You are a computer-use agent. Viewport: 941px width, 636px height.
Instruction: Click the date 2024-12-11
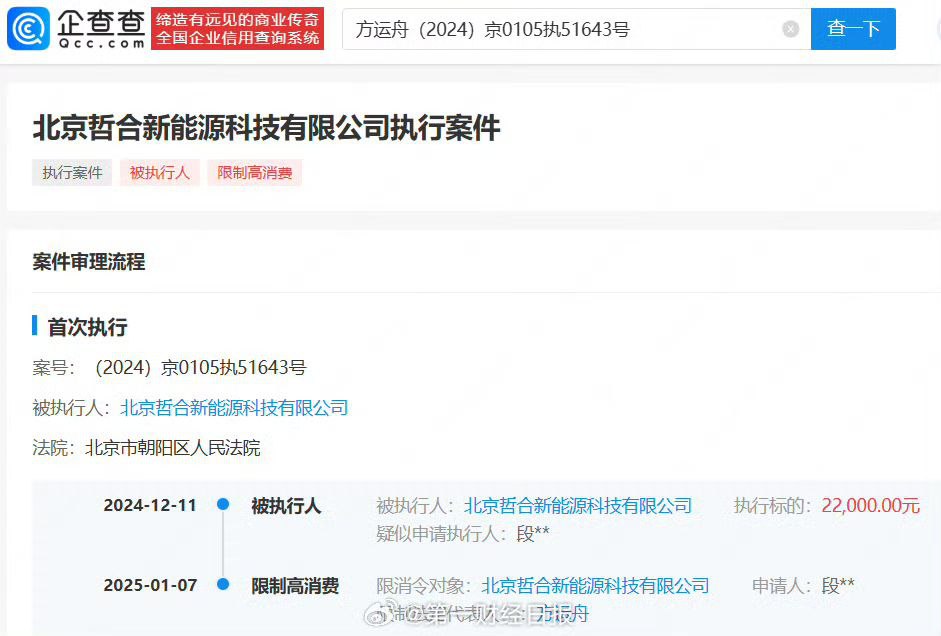click(150, 505)
